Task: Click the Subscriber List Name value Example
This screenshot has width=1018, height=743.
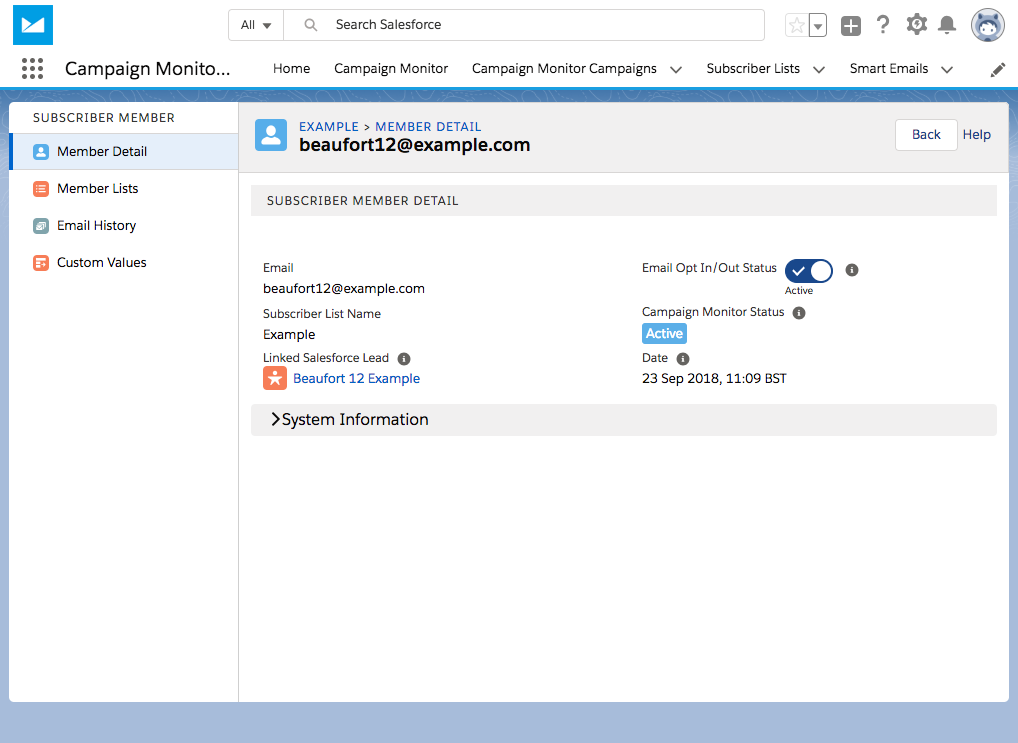Action: click(x=289, y=335)
